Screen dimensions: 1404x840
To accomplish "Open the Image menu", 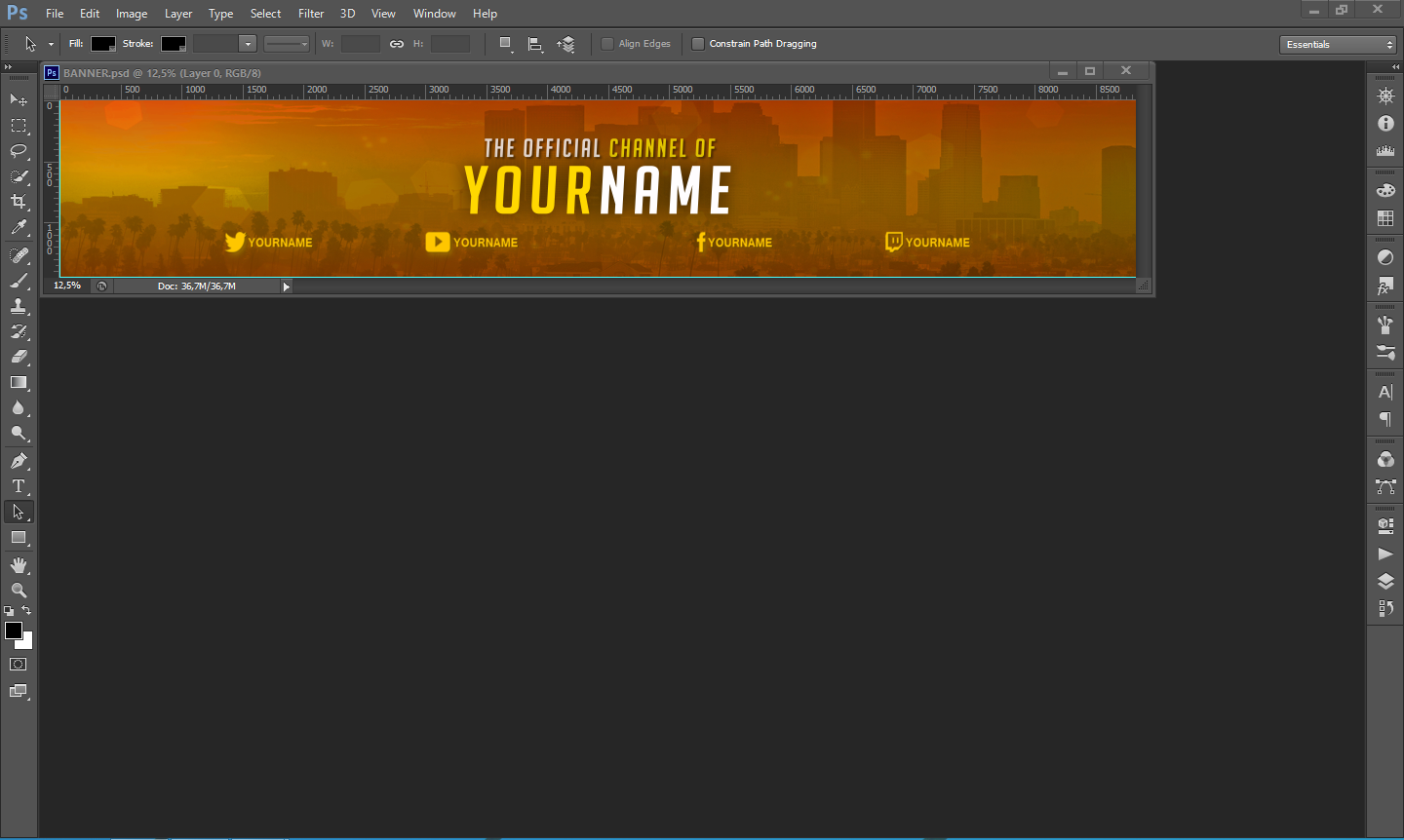I will tap(132, 14).
